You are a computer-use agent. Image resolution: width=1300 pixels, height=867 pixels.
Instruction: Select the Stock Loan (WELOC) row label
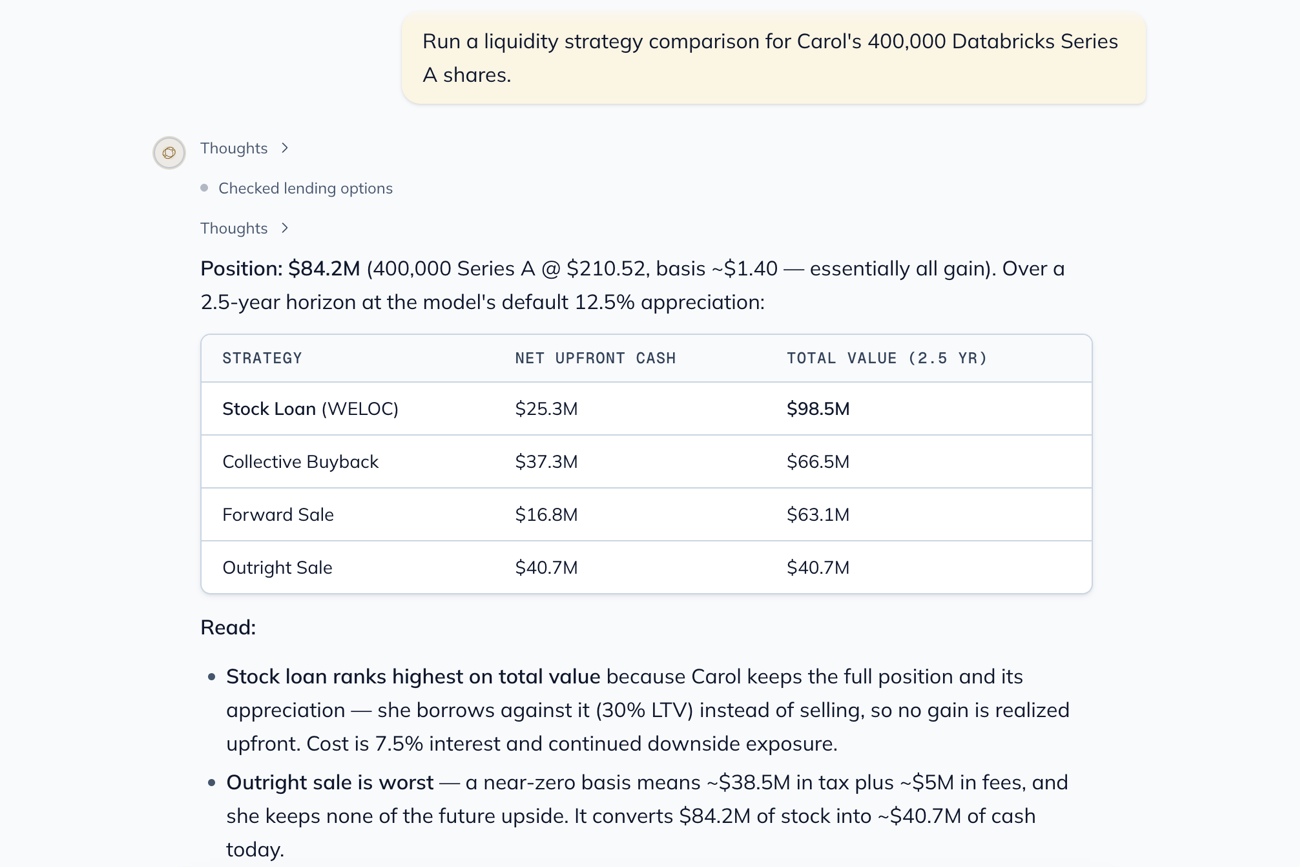310,408
